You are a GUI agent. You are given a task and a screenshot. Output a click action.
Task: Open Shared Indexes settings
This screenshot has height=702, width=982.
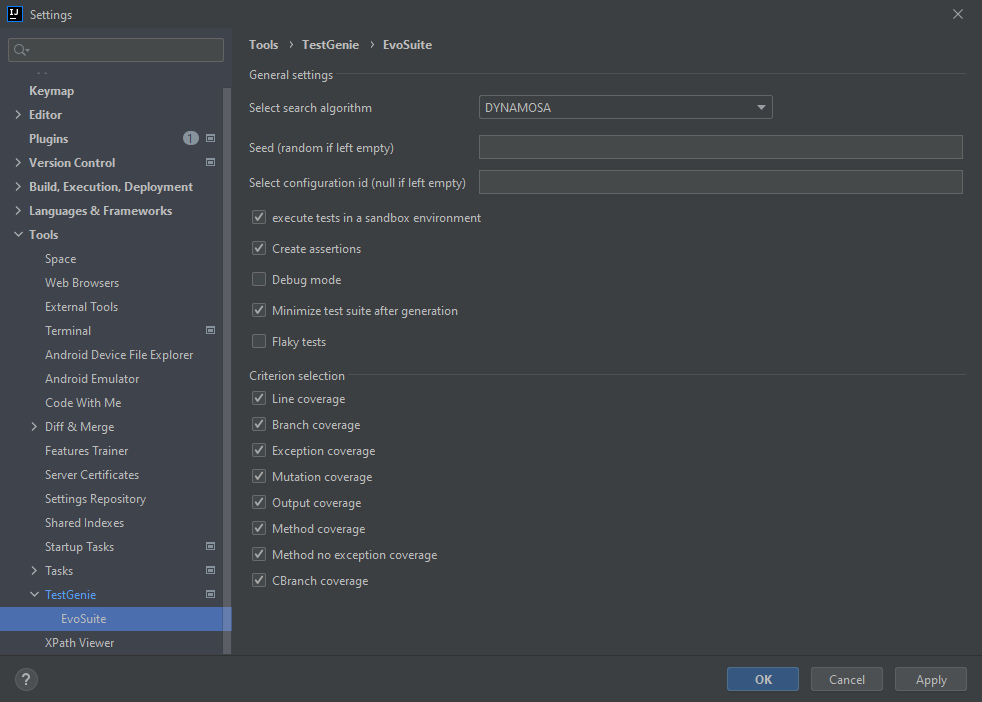pos(85,522)
